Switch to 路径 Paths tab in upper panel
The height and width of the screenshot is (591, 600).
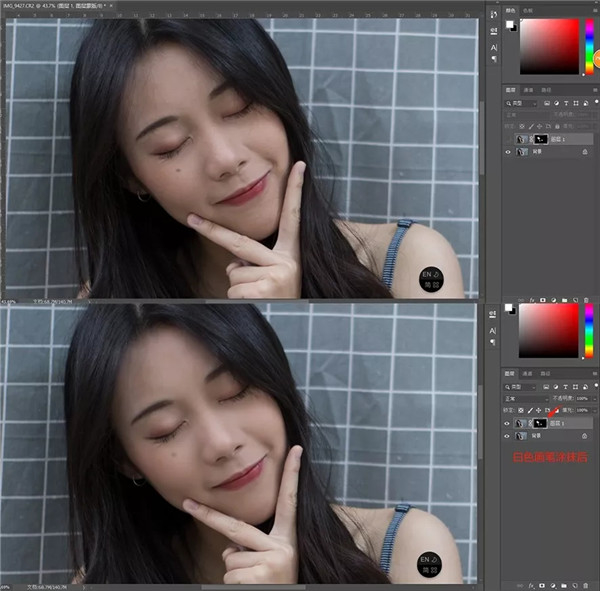pos(546,90)
